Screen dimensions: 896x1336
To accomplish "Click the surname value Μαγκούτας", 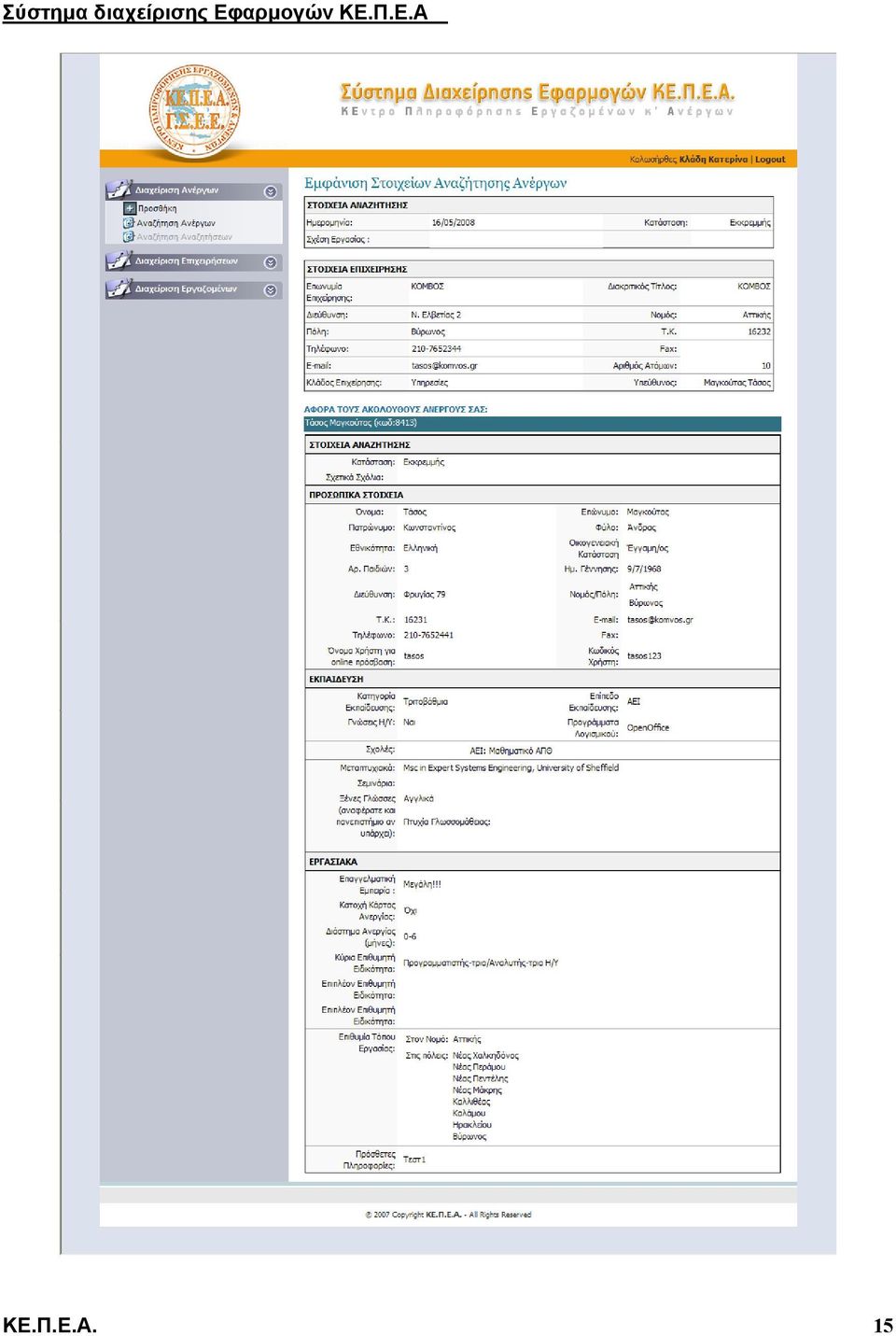I will (x=648, y=512).
